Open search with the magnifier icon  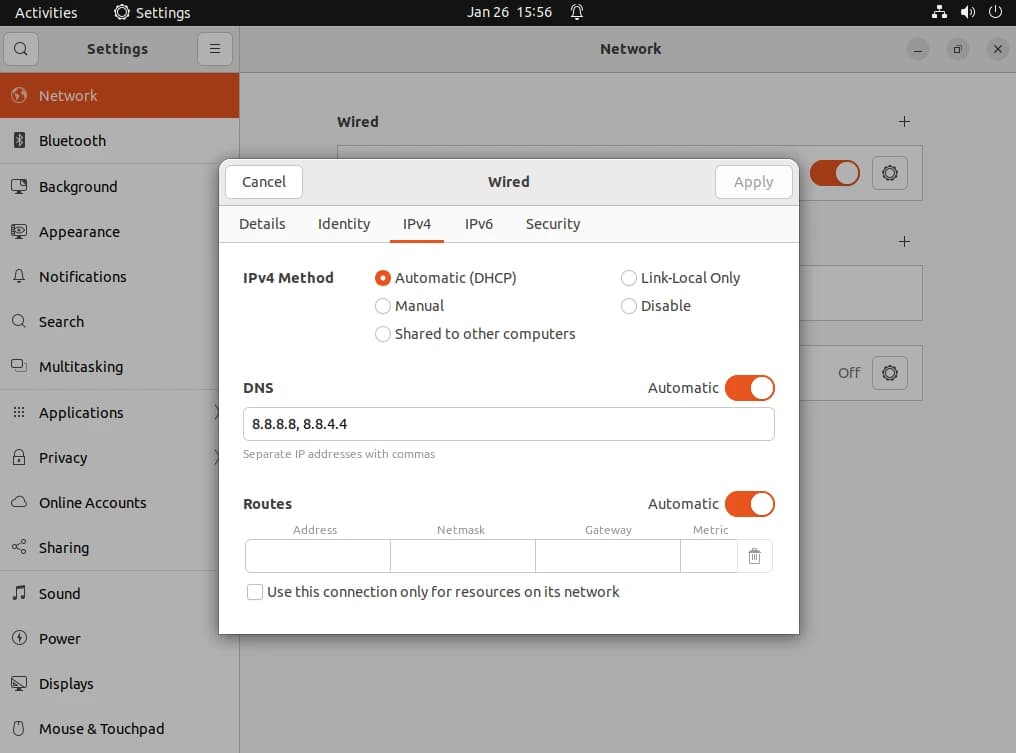21,48
